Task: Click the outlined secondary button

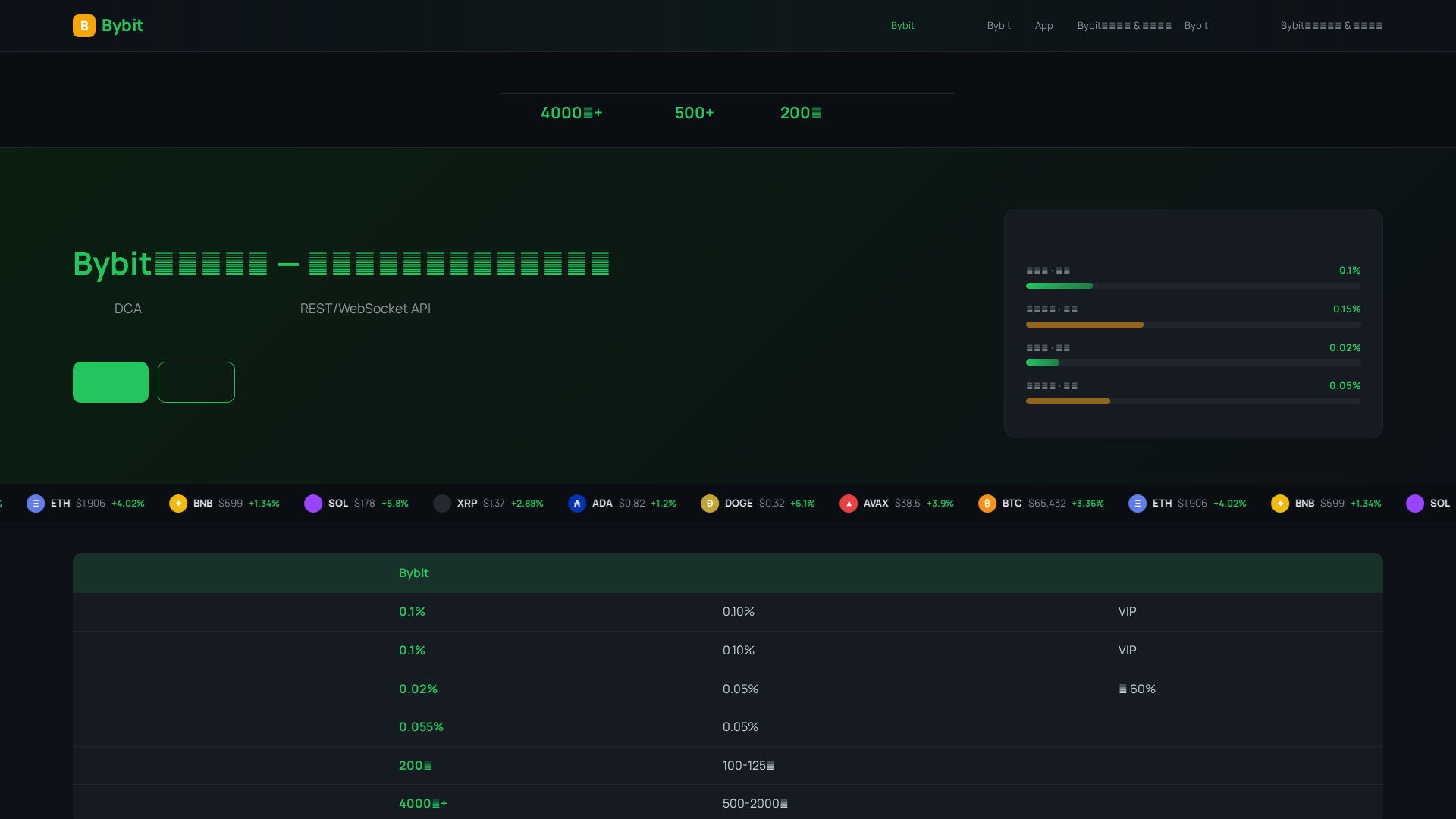Action: (x=196, y=382)
